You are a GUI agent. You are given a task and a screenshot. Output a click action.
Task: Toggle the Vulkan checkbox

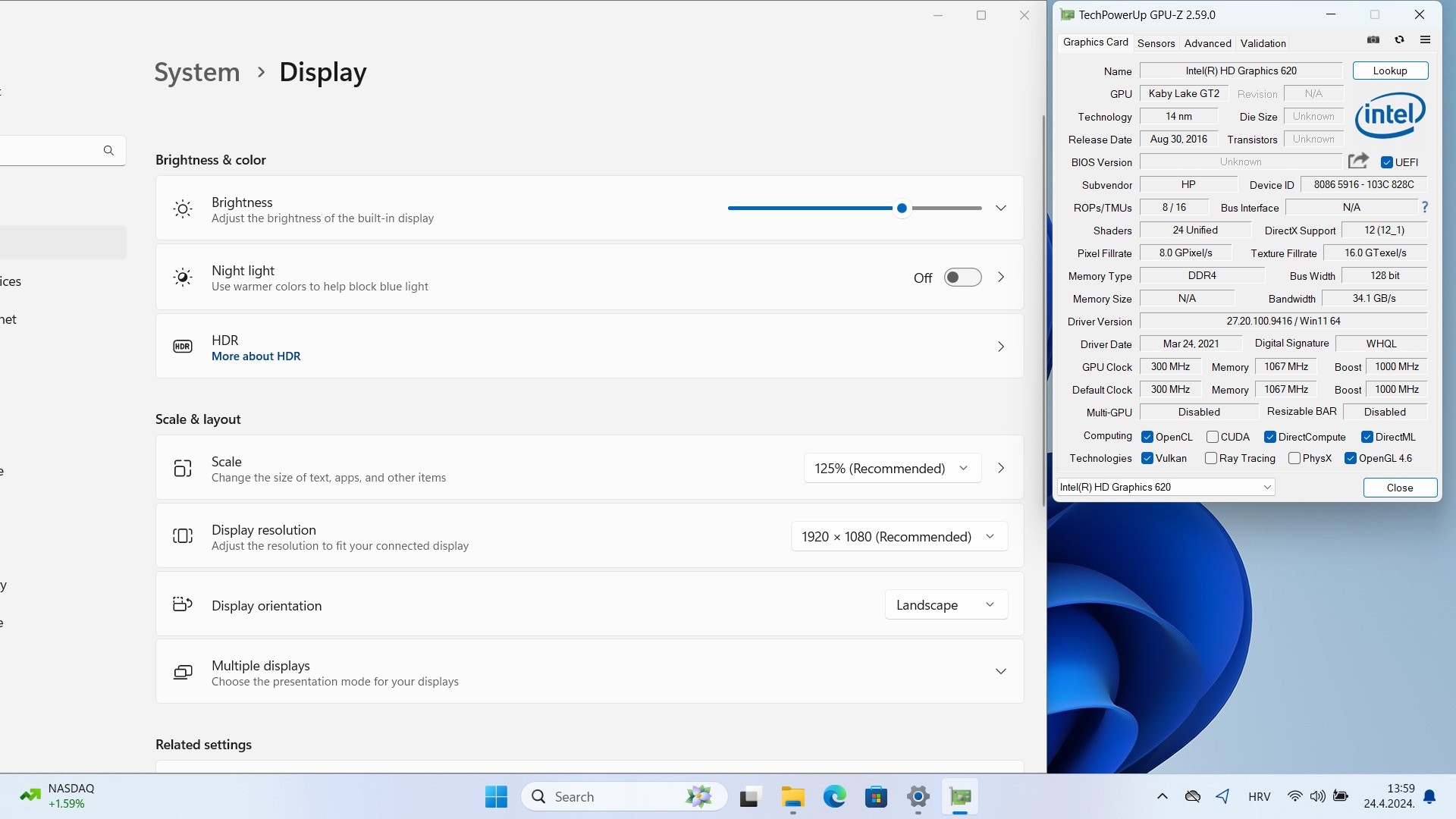(x=1147, y=458)
